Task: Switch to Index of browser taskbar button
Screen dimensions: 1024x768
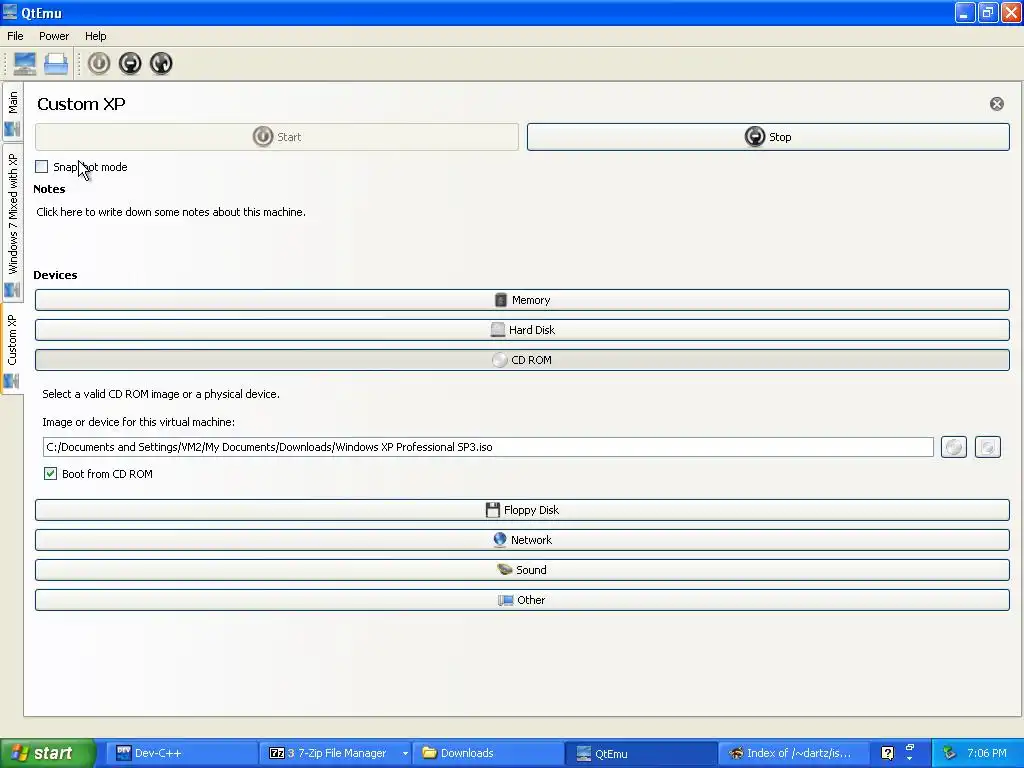Action: (793, 753)
